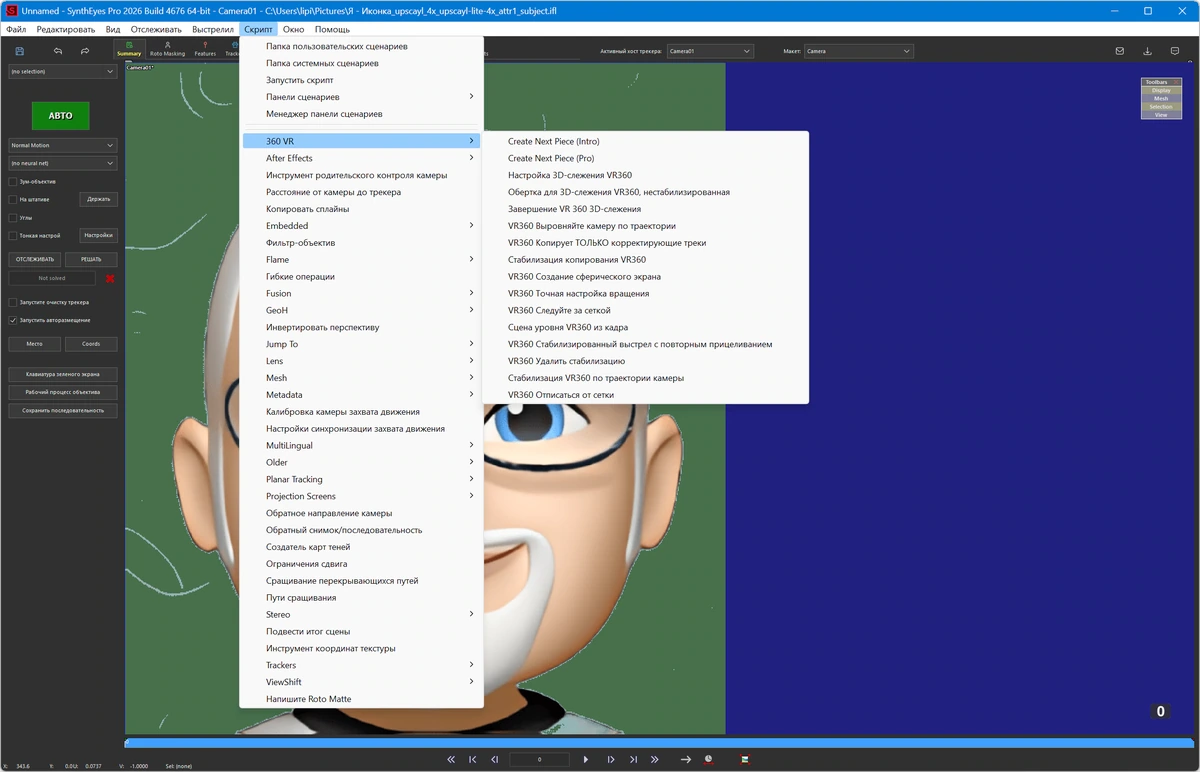Enable the На штативе checkbox
Image resolution: width=1200 pixels, height=772 pixels.
click(12, 199)
